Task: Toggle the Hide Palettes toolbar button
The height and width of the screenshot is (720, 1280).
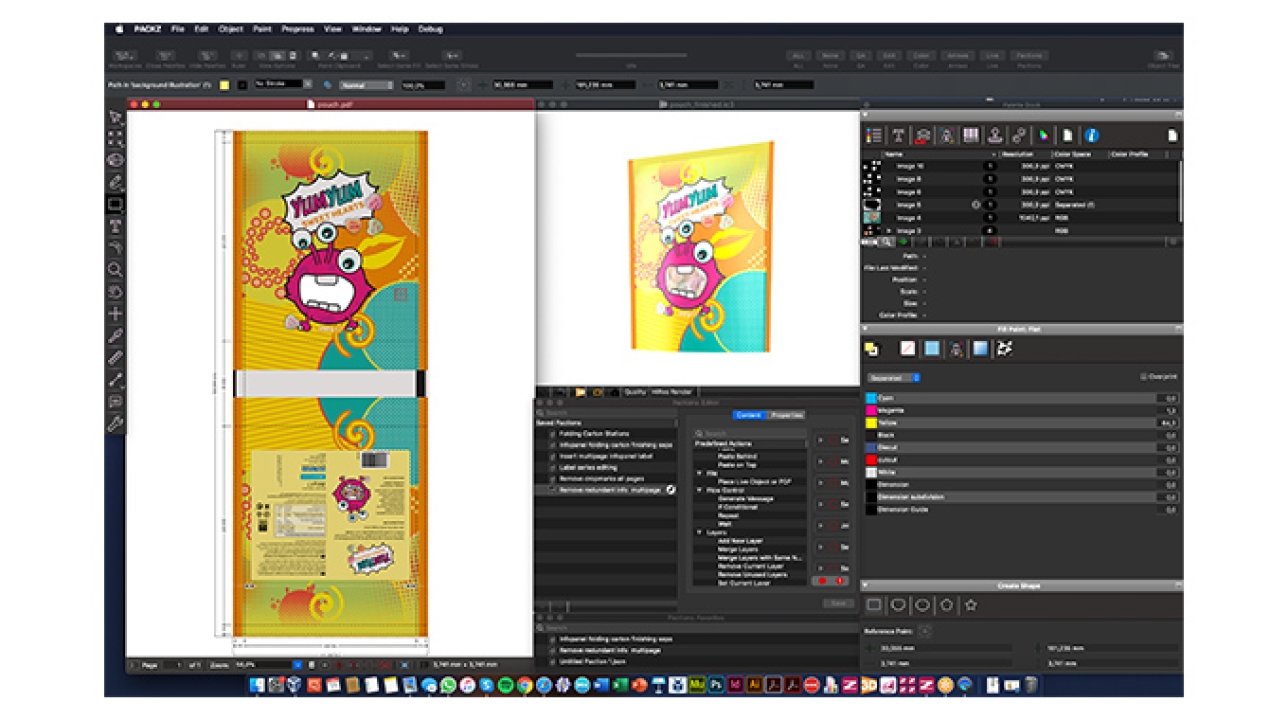Action: [x=207, y=58]
